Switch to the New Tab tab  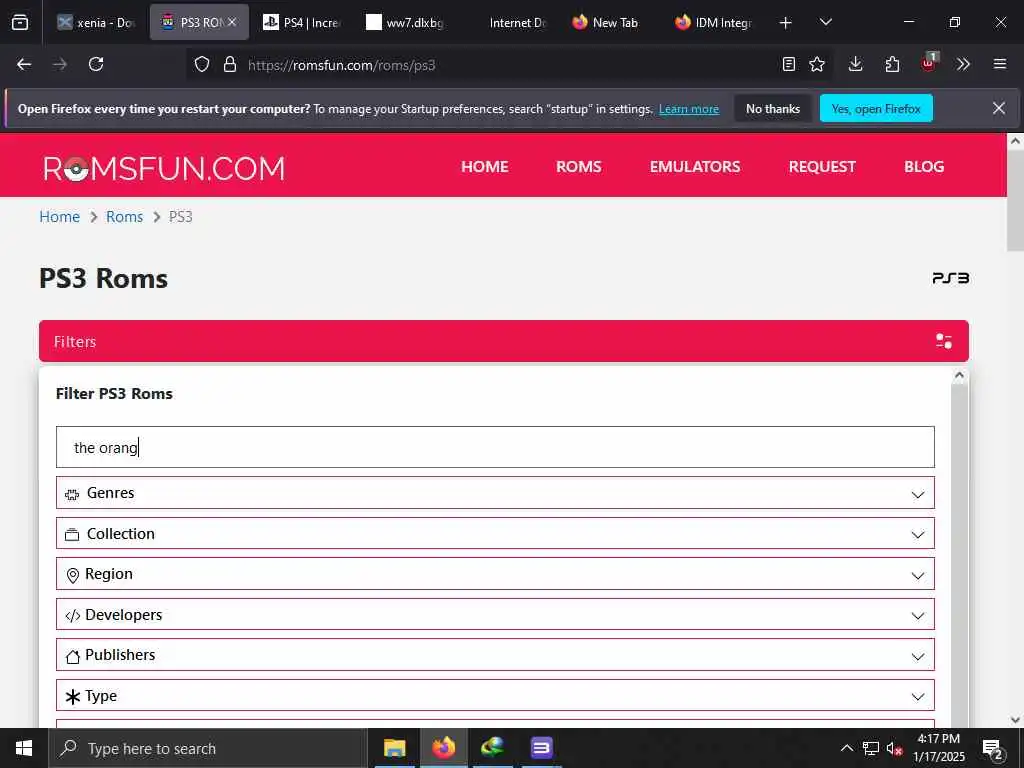(611, 22)
